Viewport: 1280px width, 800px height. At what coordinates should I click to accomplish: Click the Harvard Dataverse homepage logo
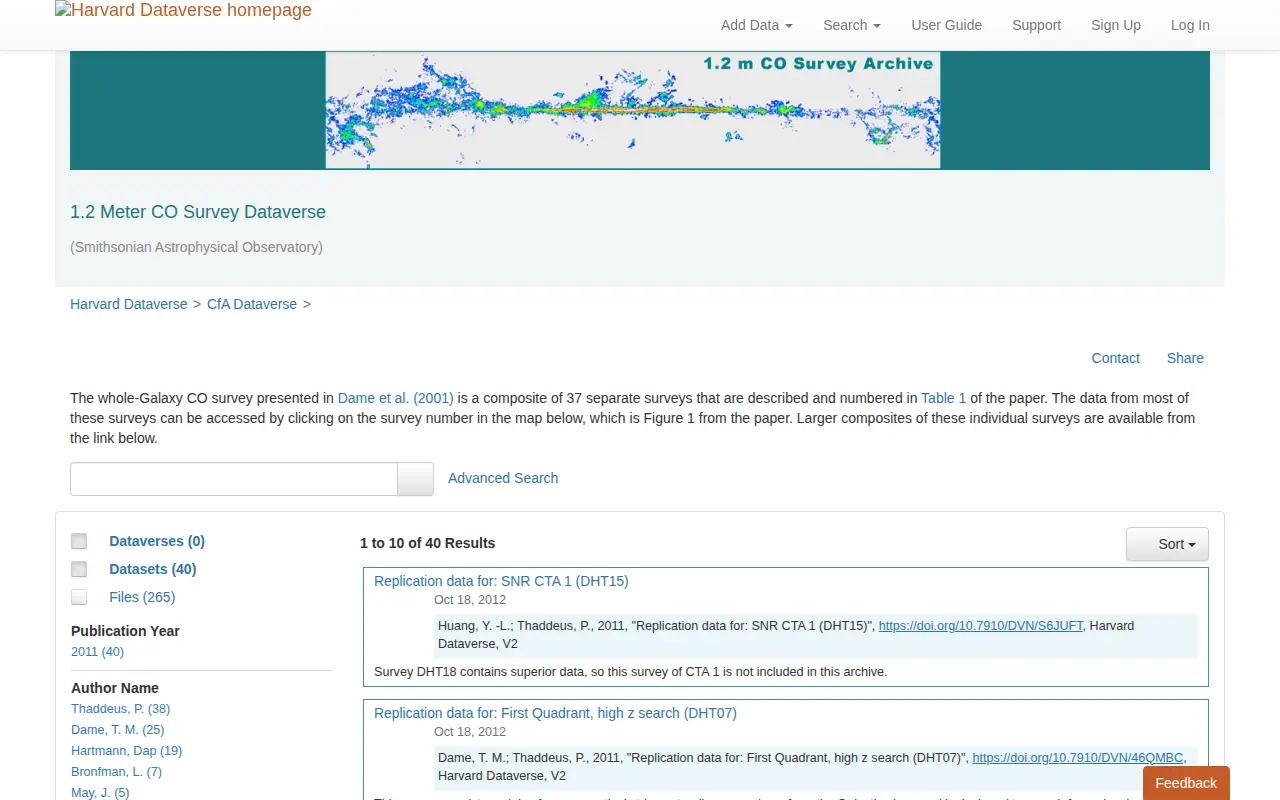183,11
